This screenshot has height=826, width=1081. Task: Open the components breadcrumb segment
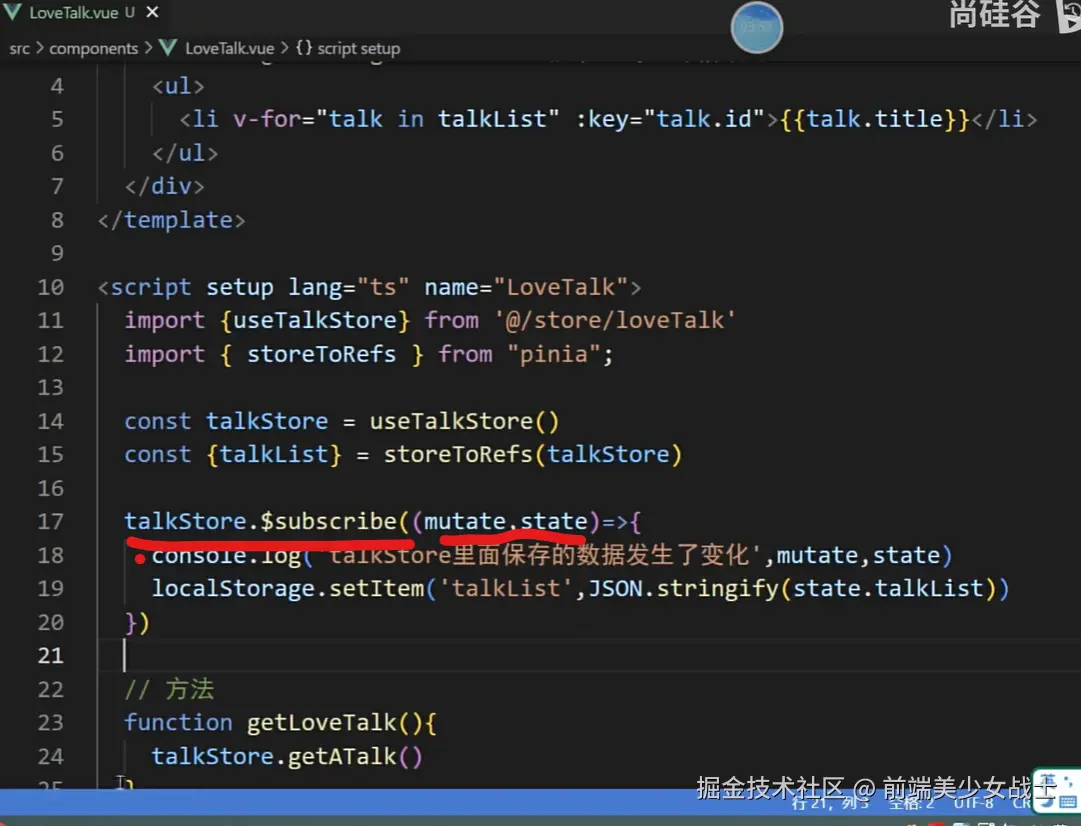click(94, 48)
